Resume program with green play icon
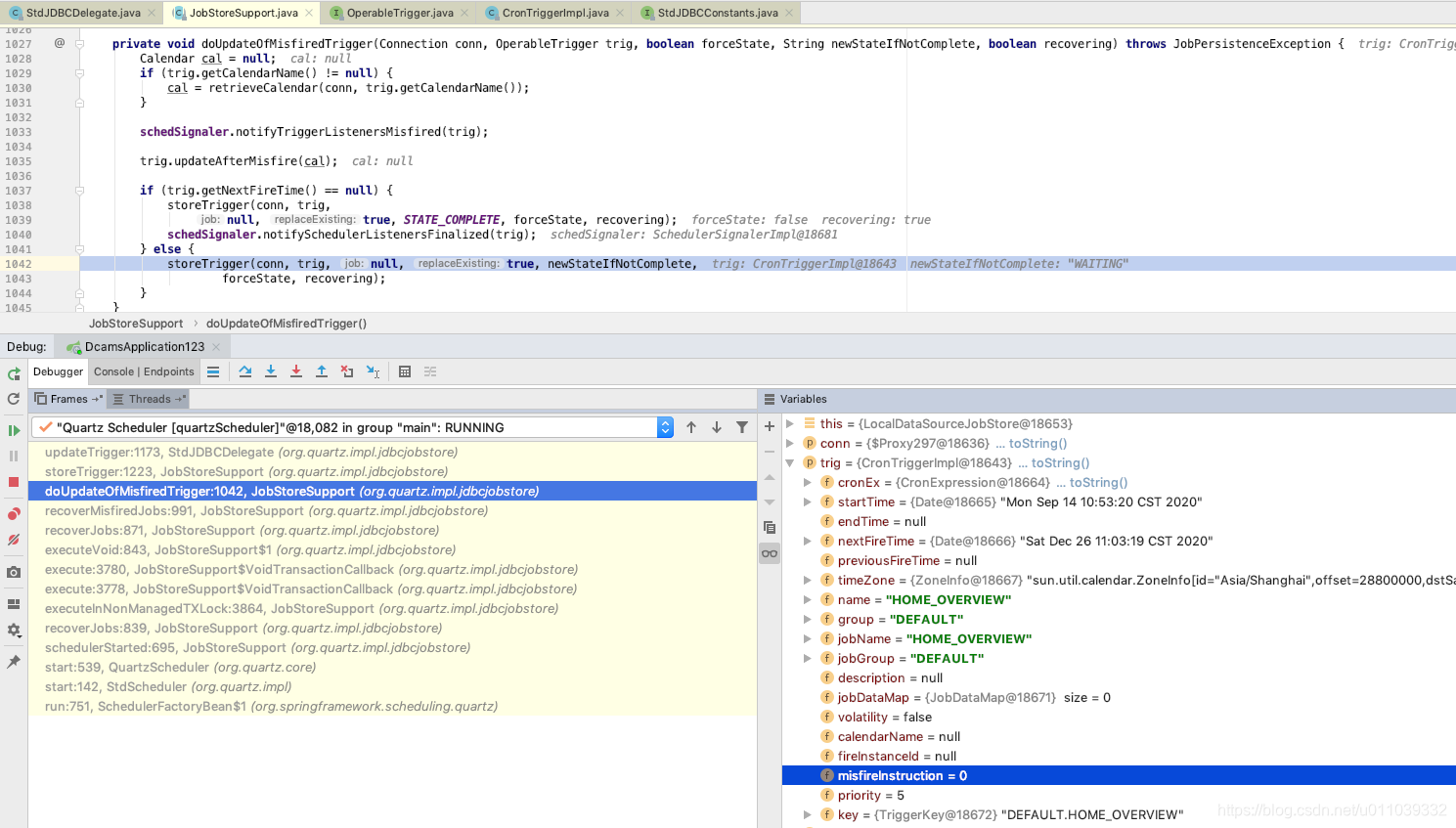1456x828 pixels. 14,430
